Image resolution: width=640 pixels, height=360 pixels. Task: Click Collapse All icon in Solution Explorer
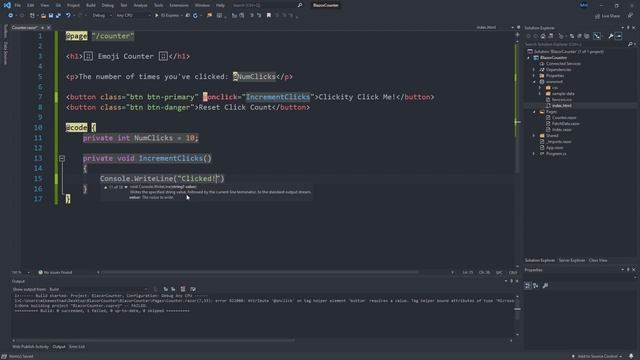[x=579, y=36]
